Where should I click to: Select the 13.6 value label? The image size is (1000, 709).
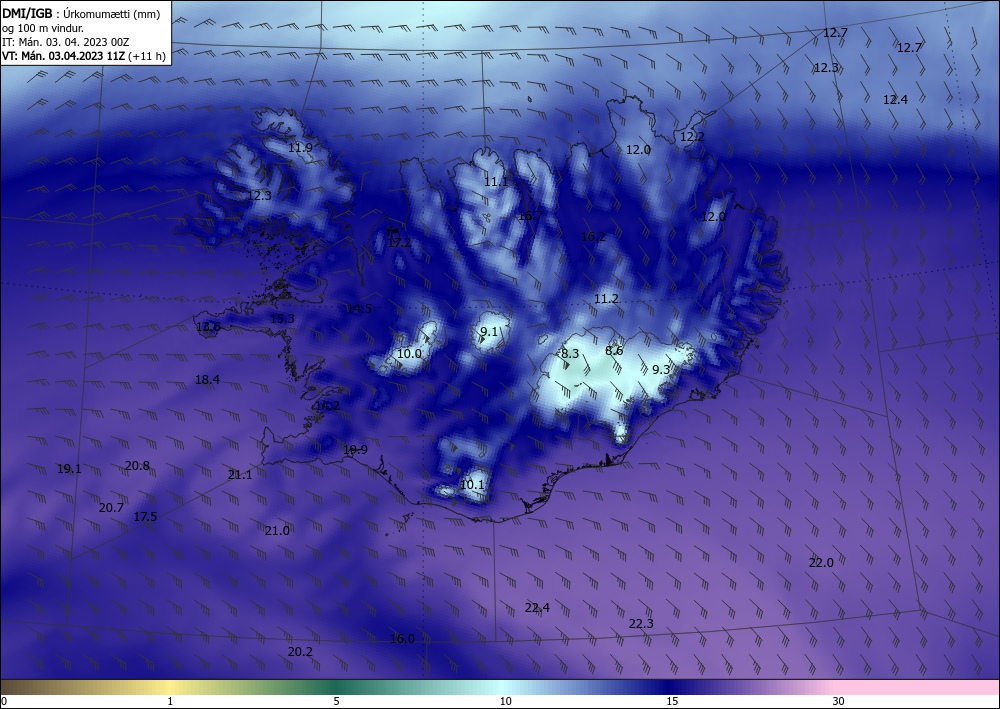click(209, 326)
